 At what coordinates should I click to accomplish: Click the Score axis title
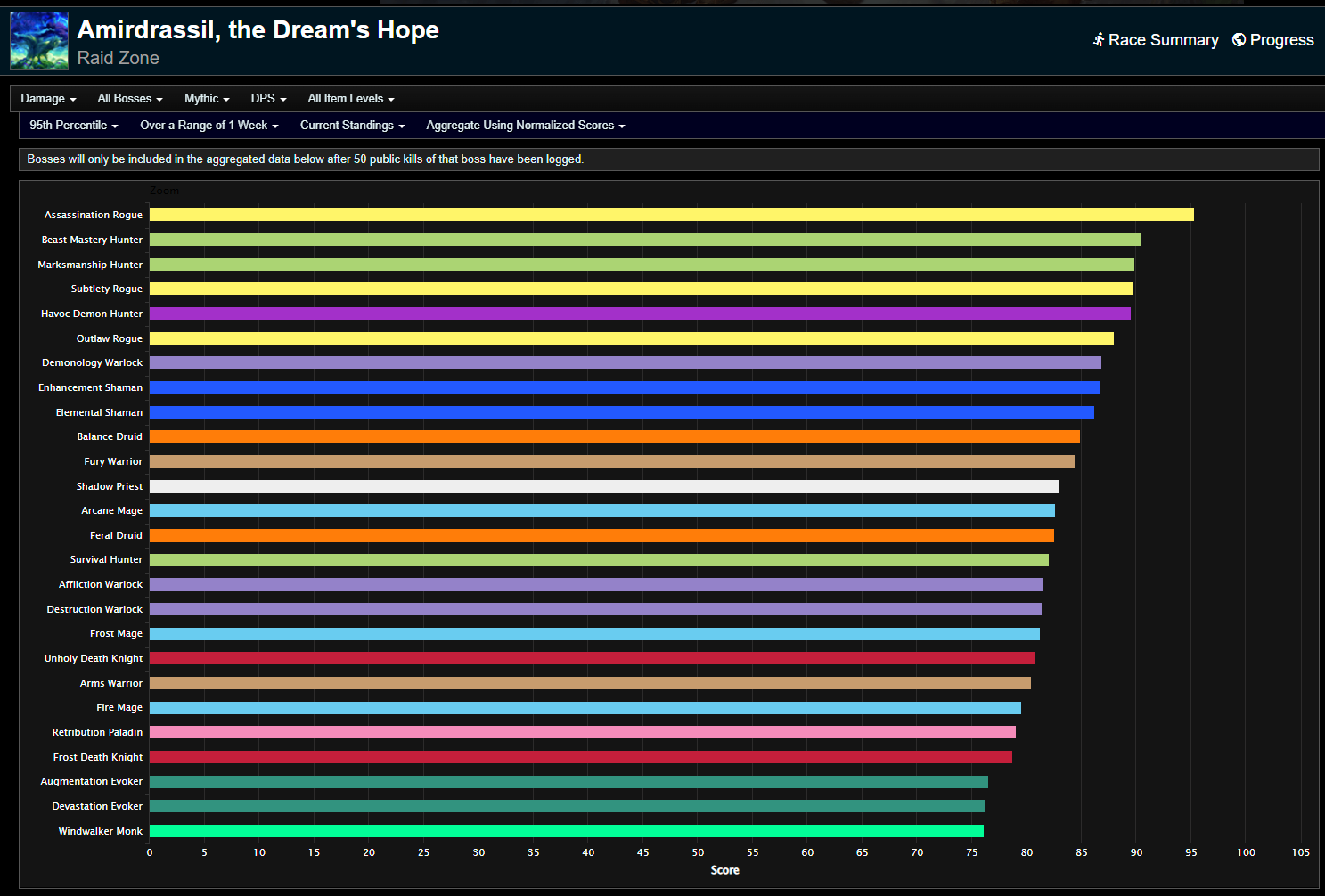tap(725, 870)
